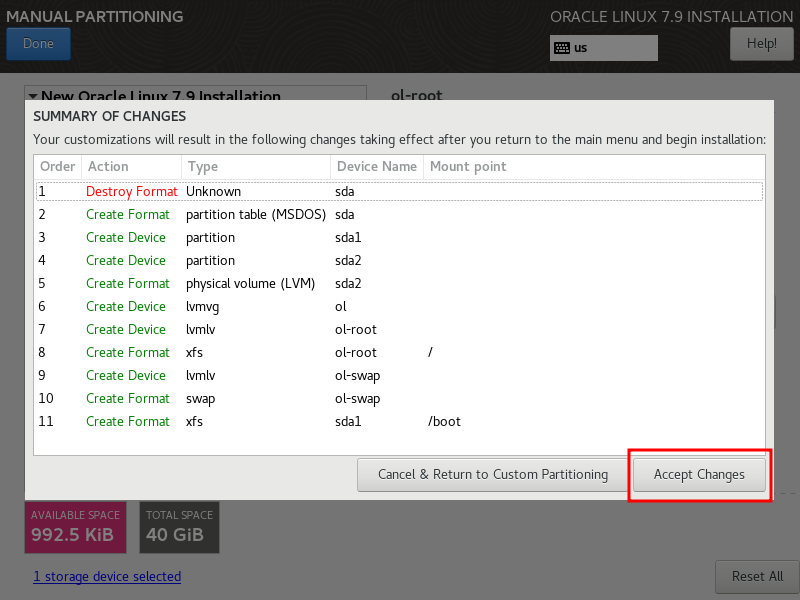Click Cancel & Return to Custom Partitioning
This screenshot has height=600, width=800.
493,475
